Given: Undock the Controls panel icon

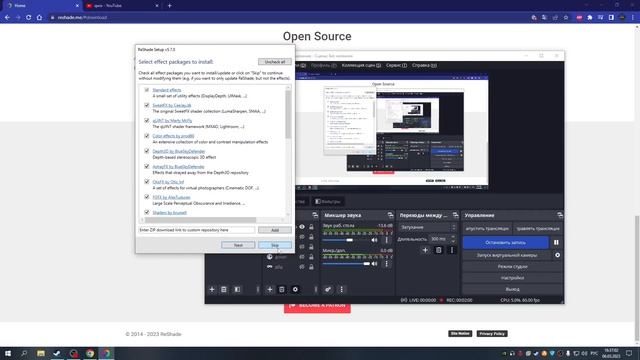Looking at the screenshot, I should (560, 215).
